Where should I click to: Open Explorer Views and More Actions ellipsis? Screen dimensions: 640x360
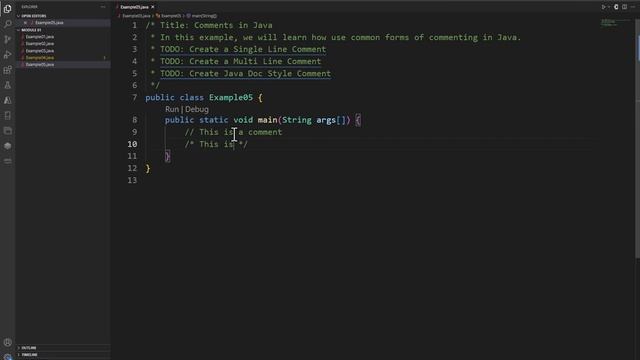[x=103, y=7]
